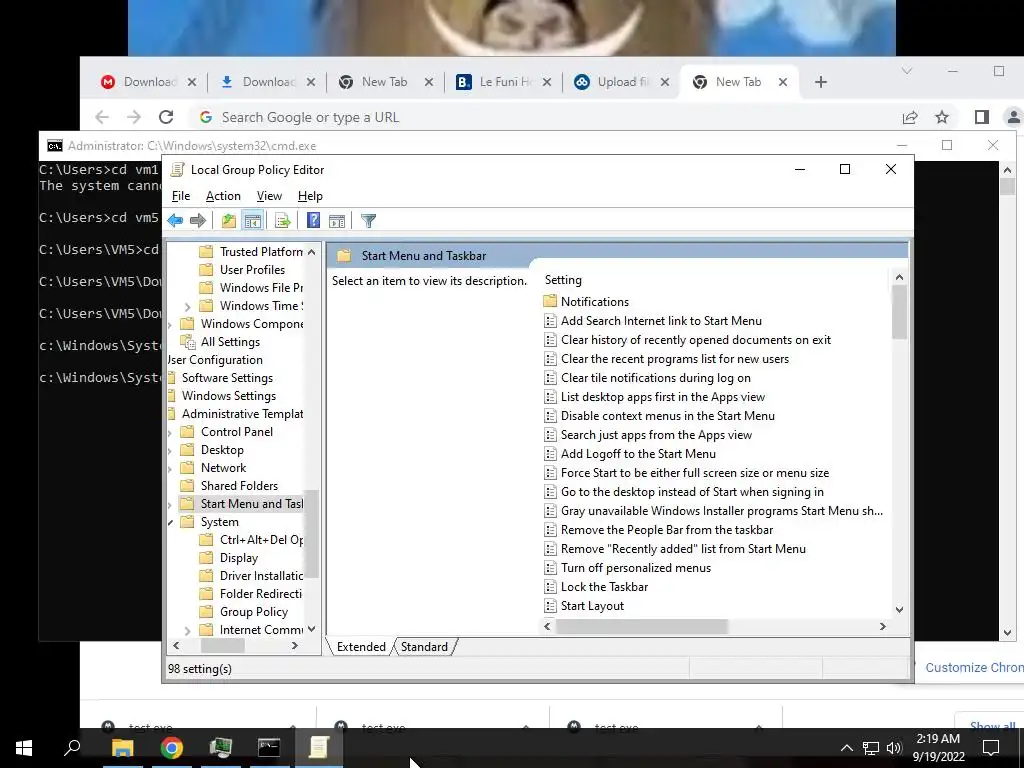
Task: Open the Help menu
Action: tap(310, 196)
